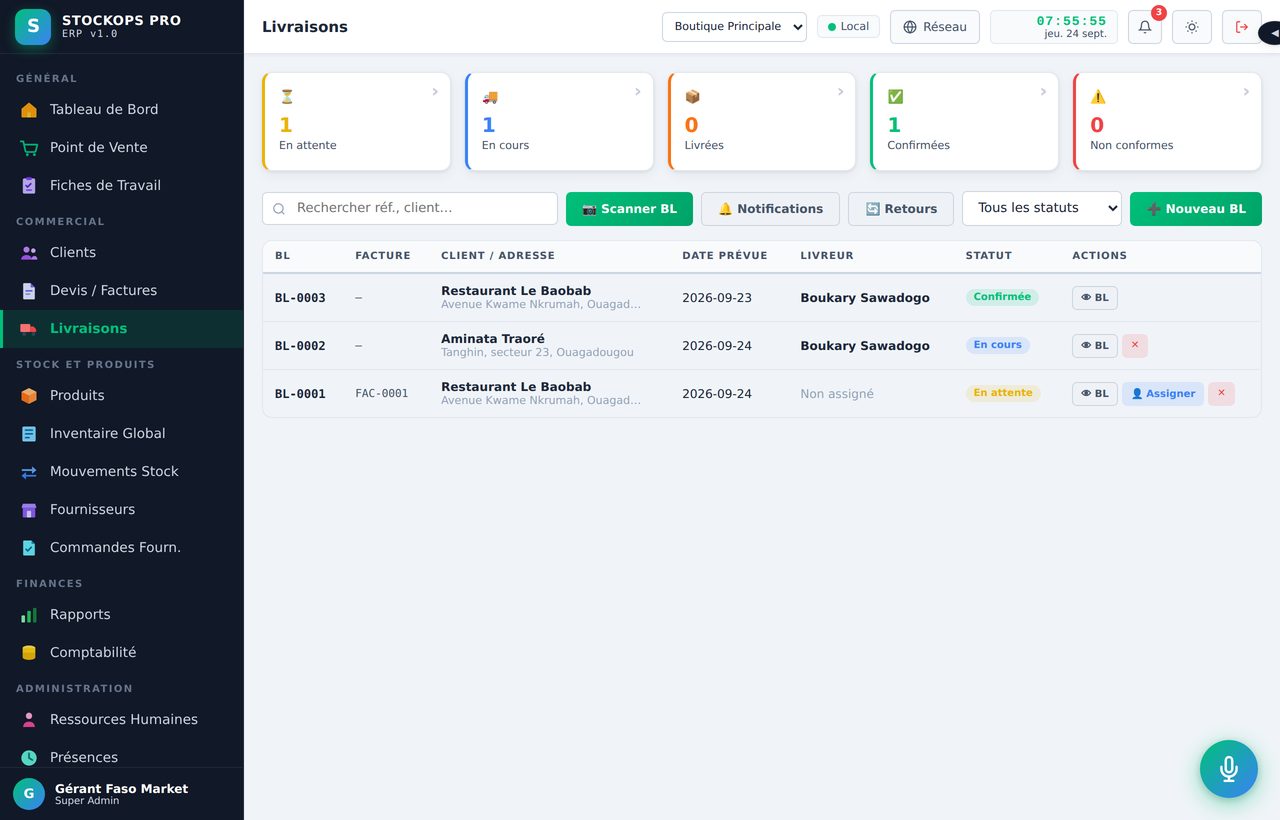Screen dimensions: 1280x820
Task: Click Assigner for BL-0001
Action: (1163, 394)
